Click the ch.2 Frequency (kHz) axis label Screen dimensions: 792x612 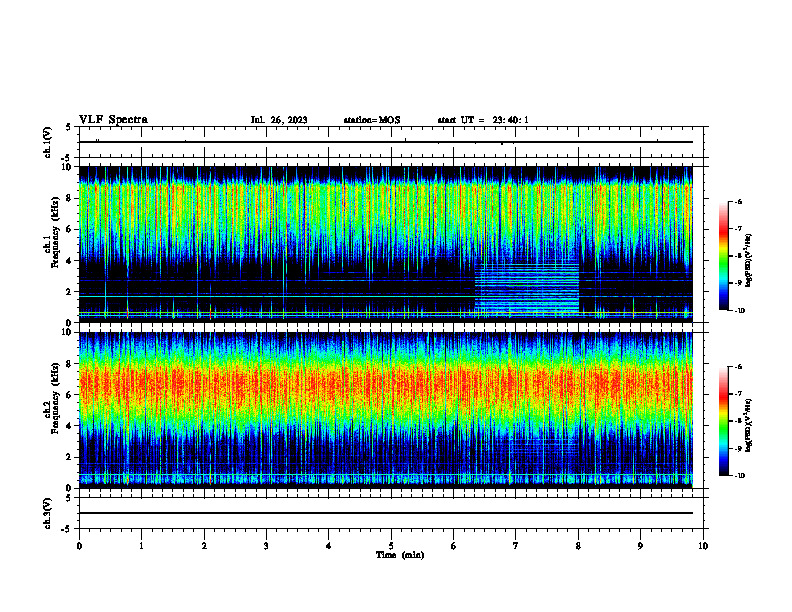pos(52,398)
